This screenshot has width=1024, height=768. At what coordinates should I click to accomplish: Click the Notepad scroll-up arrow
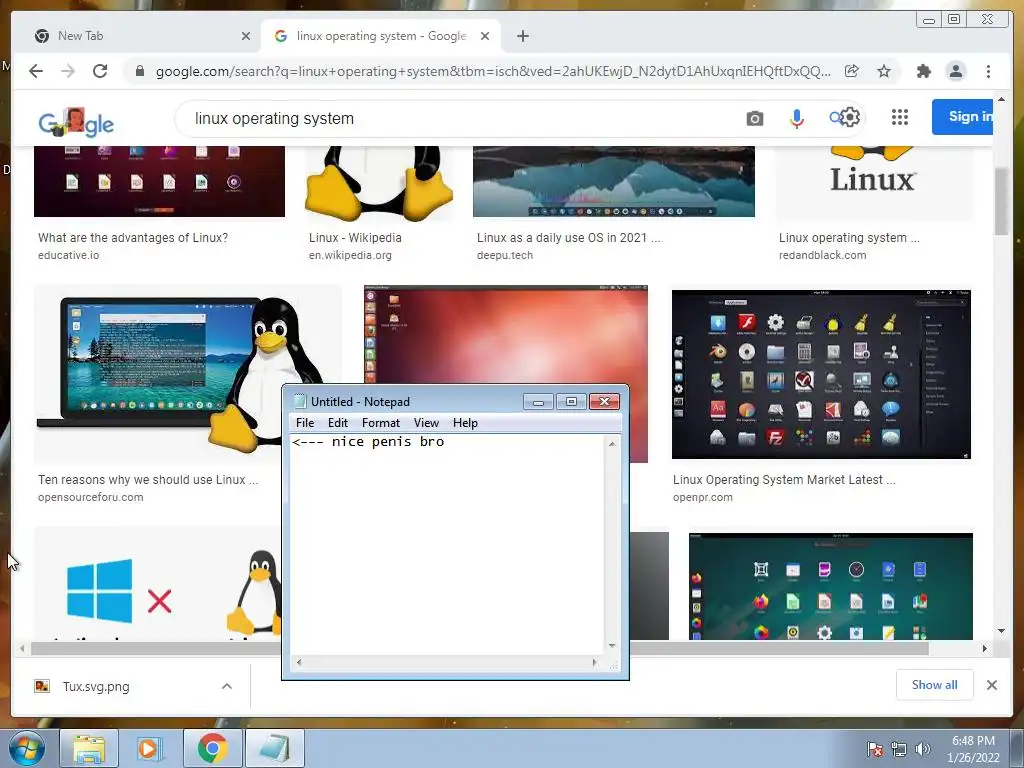point(612,443)
